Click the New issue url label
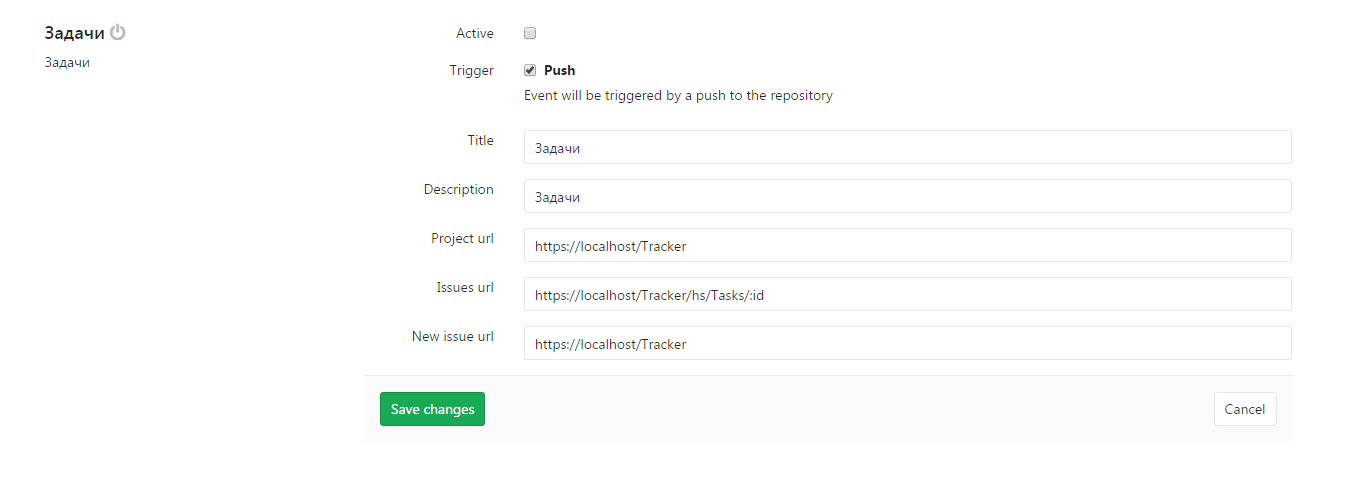Viewport: 1353px width, 502px height. [x=453, y=336]
